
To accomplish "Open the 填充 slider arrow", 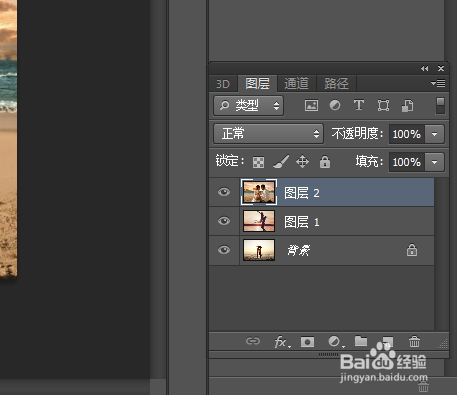I will point(434,162).
